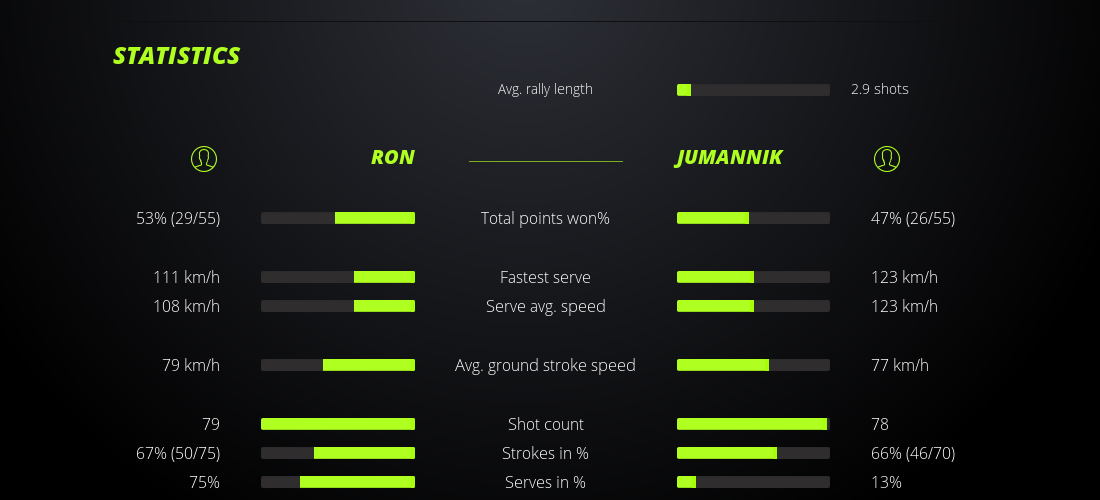Click Ron's strokes in % bar

pos(338,453)
